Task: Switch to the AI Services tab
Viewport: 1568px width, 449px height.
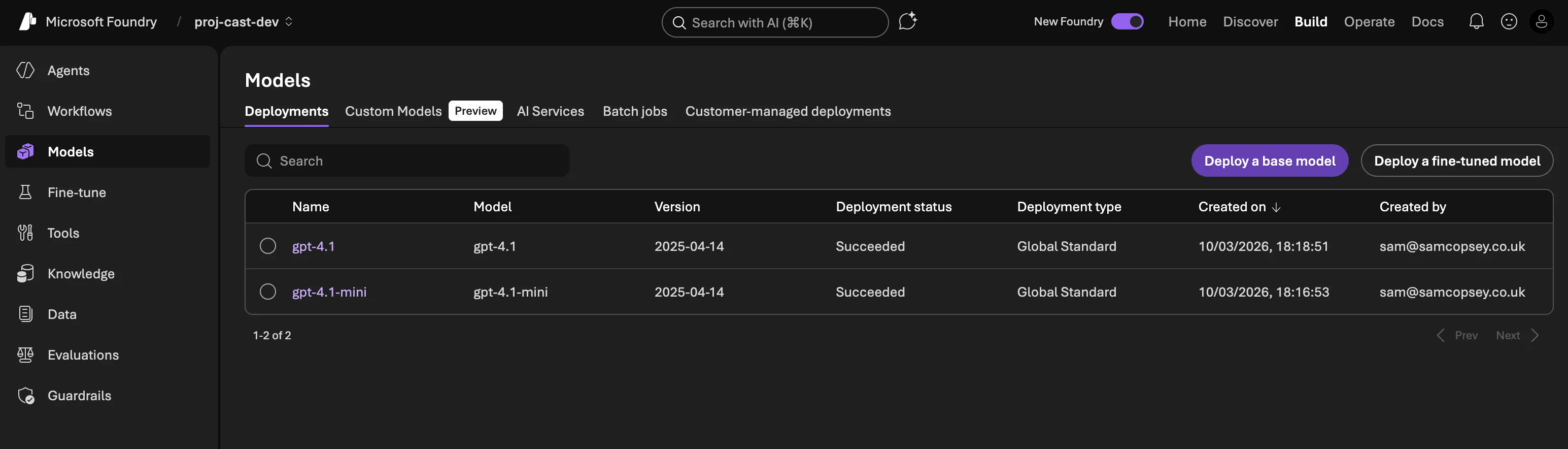Action: pyautogui.click(x=550, y=112)
